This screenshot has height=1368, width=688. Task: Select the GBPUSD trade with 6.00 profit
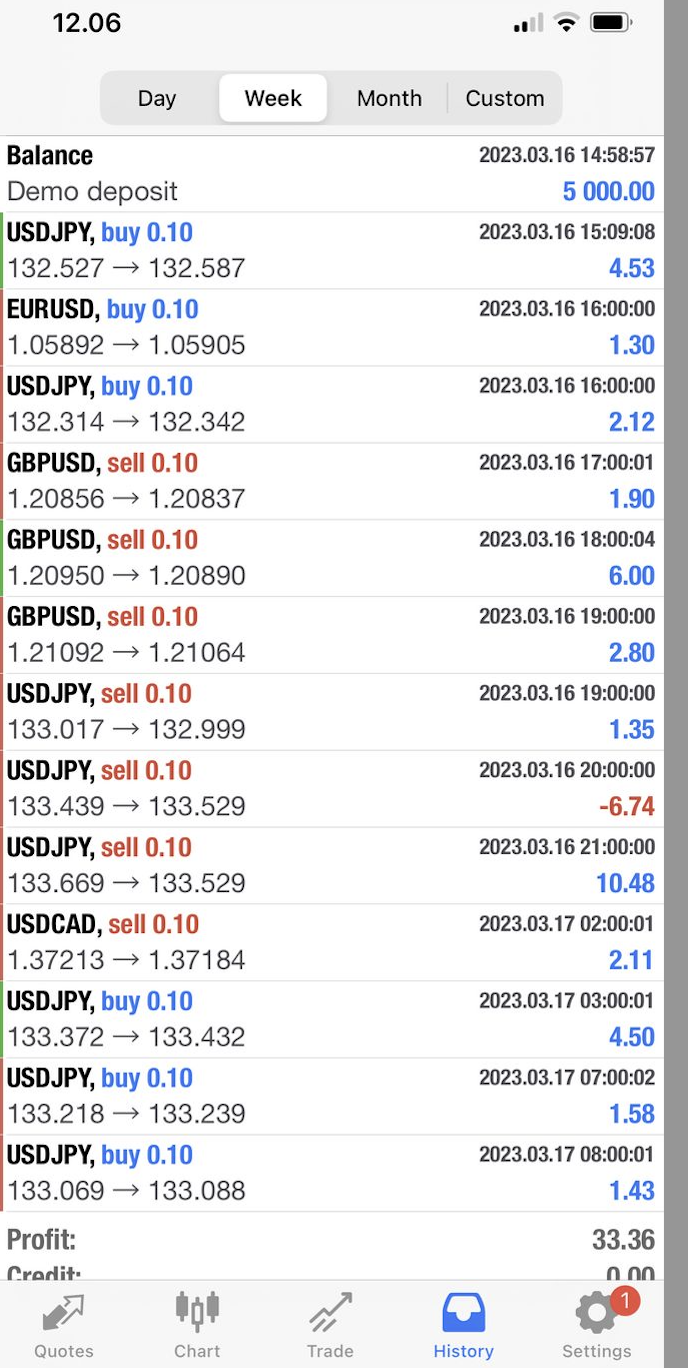331,558
